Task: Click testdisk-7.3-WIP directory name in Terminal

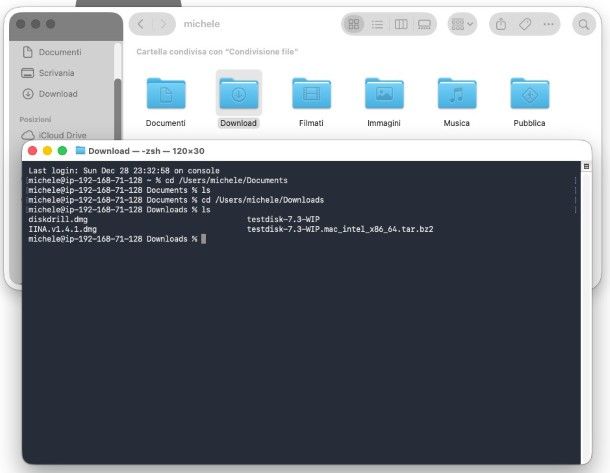Action: pos(283,219)
